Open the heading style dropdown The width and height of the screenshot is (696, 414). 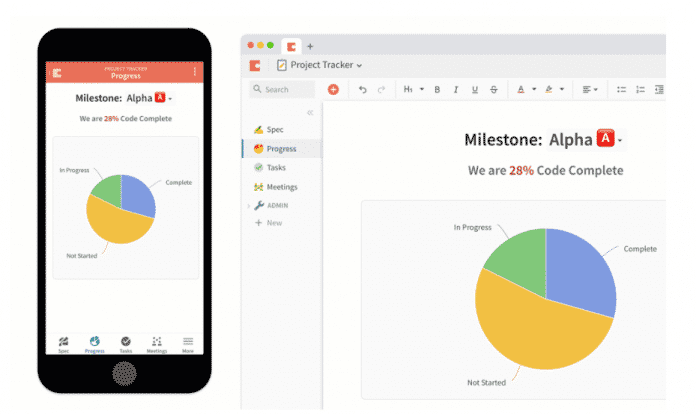tap(413, 89)
